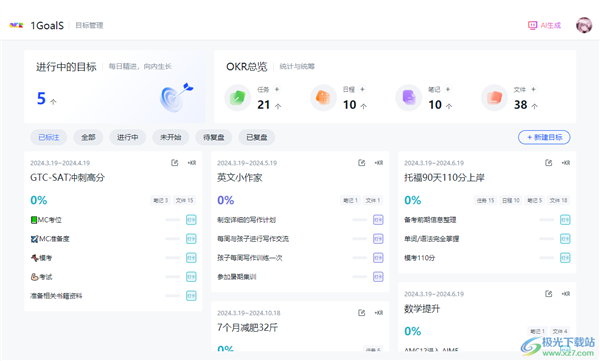This screenshot has width=600, height=361.
Task: Check in on the MC准备度 row
Action: click(x=191, y=239)
